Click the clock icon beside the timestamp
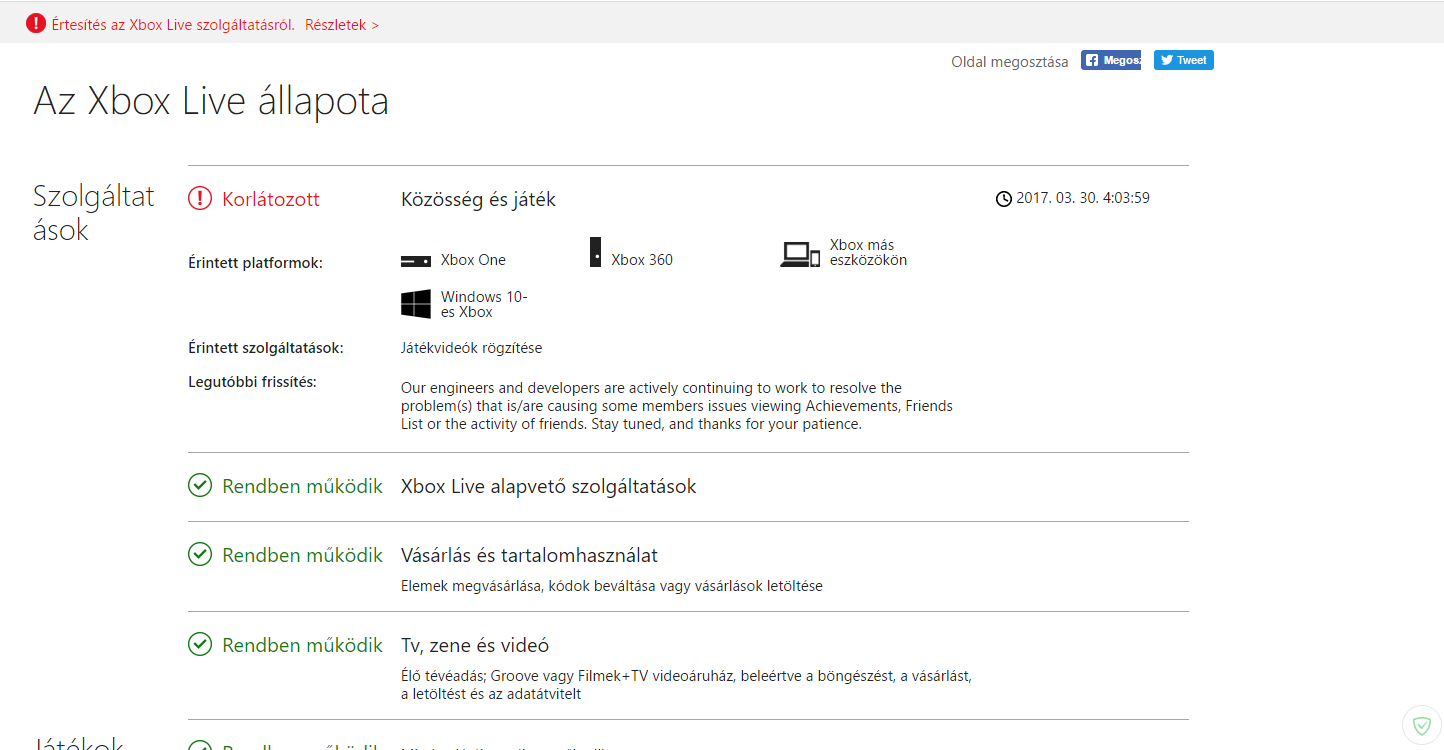 [1004, 199]
